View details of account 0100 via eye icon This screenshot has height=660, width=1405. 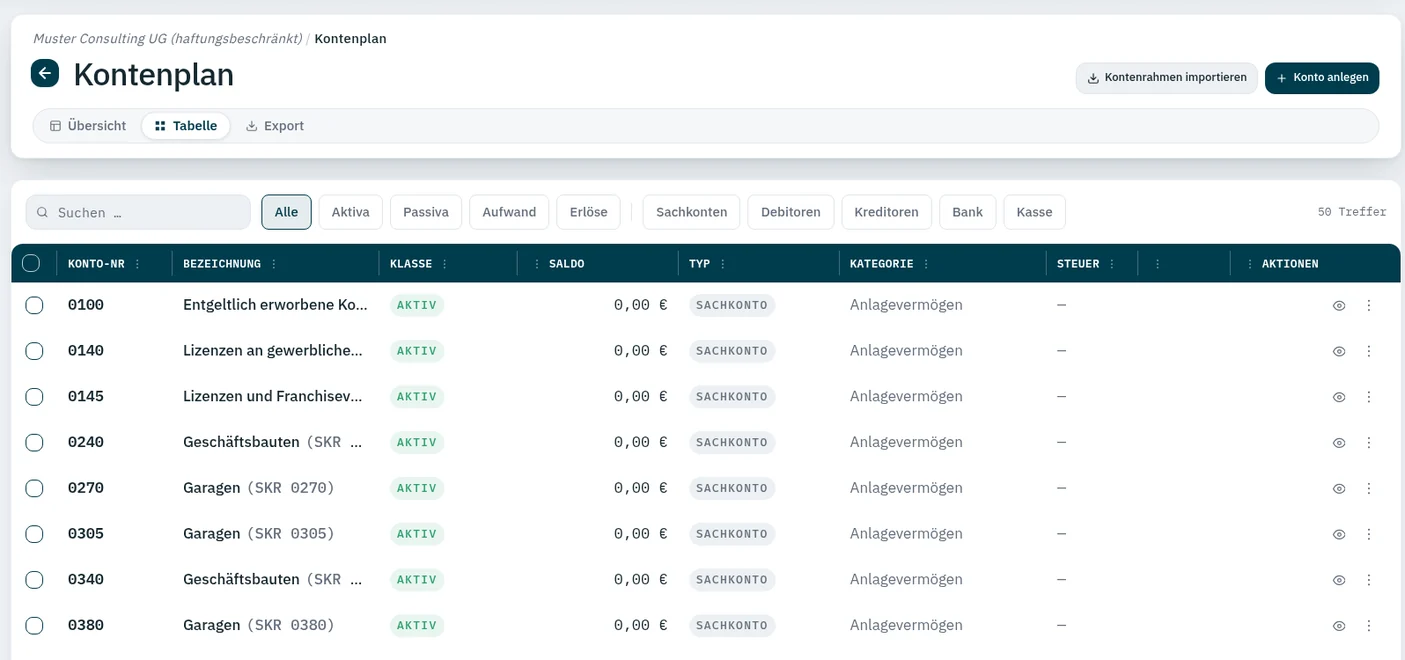coord(1339,306)
